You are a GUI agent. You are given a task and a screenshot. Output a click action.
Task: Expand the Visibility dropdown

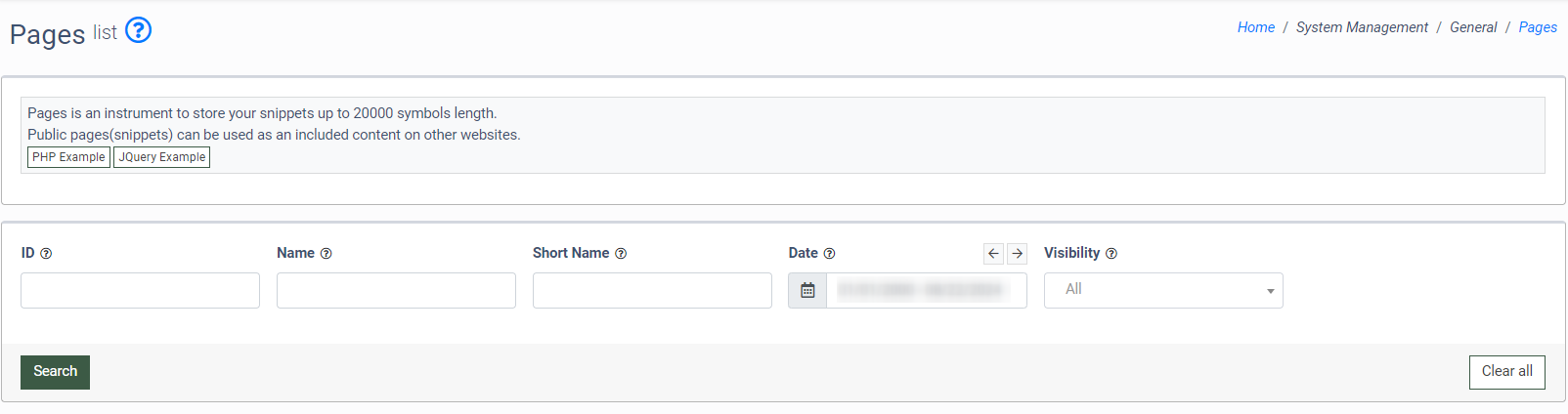[x=1163, y=291]
